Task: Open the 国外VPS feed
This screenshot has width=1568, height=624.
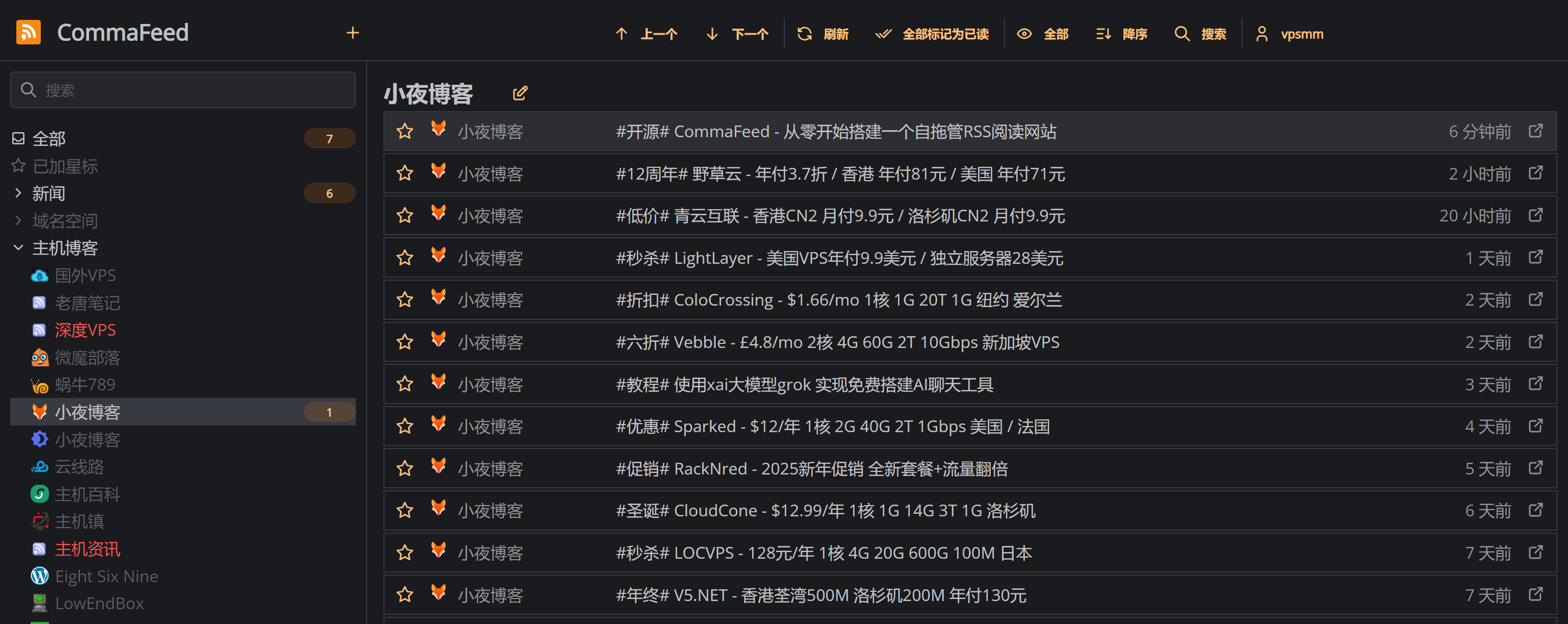Action: (x=183, y=275)
